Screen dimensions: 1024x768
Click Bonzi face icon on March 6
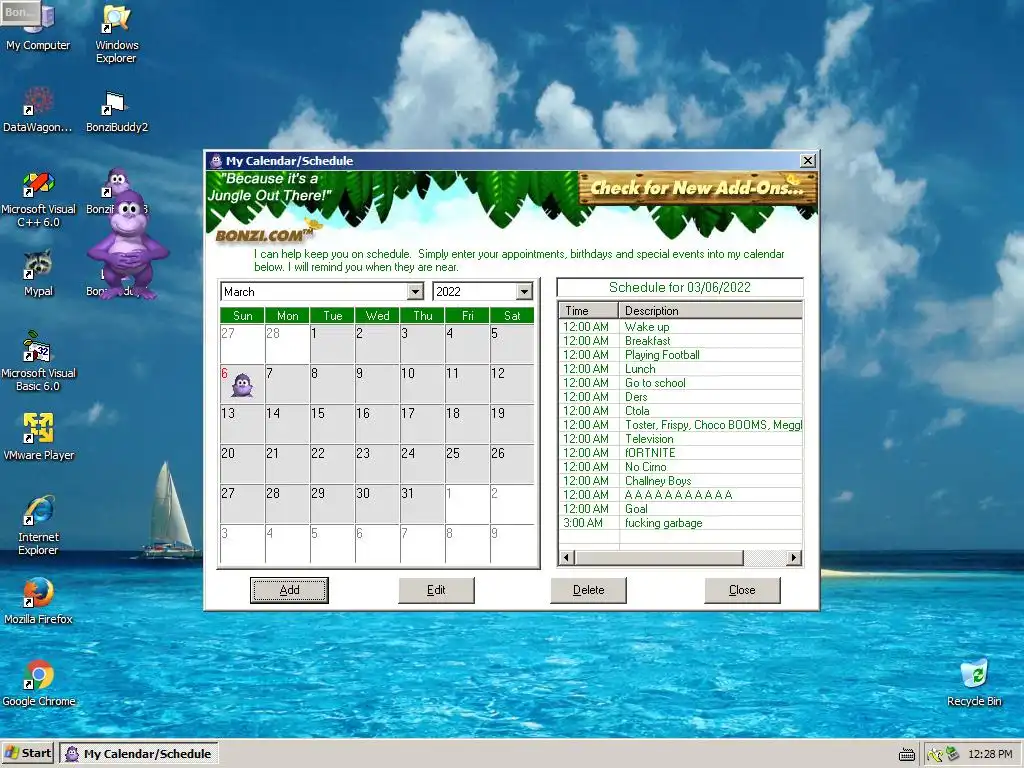pyautogui.click(x=242, y=385)
